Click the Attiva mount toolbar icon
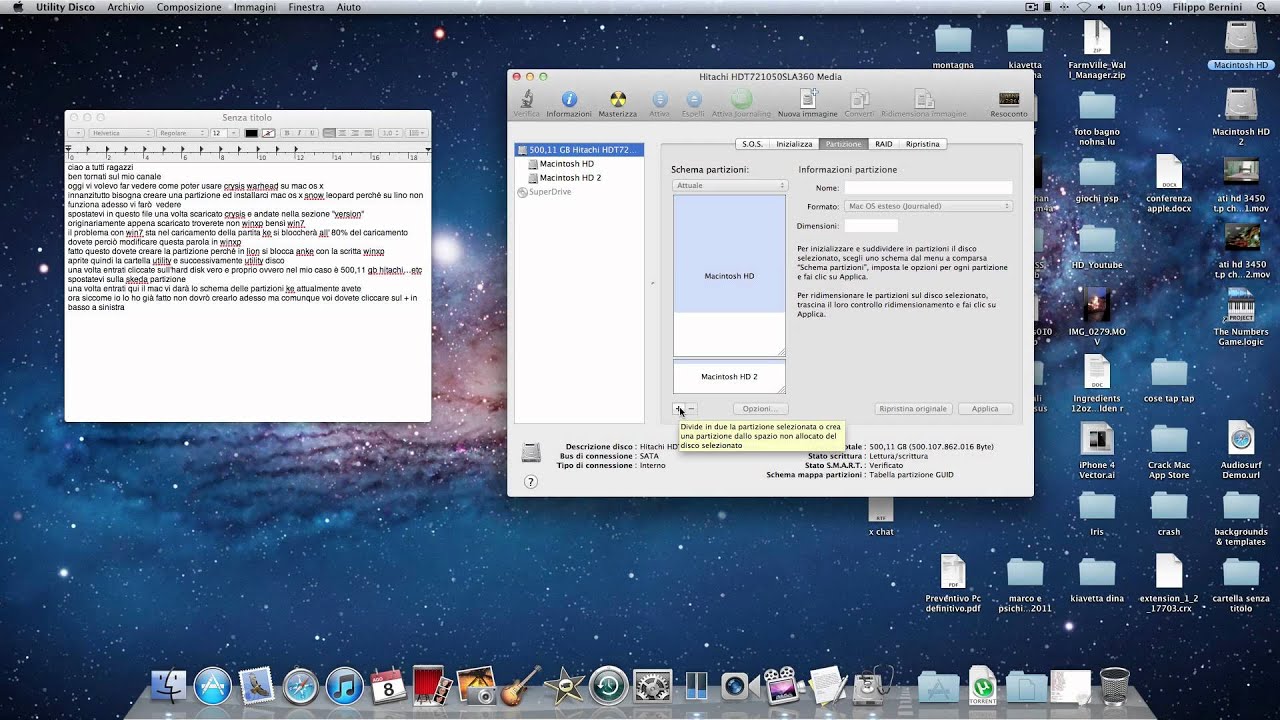Viewport: 1280px width, 720px height. (x=660, y=99)
